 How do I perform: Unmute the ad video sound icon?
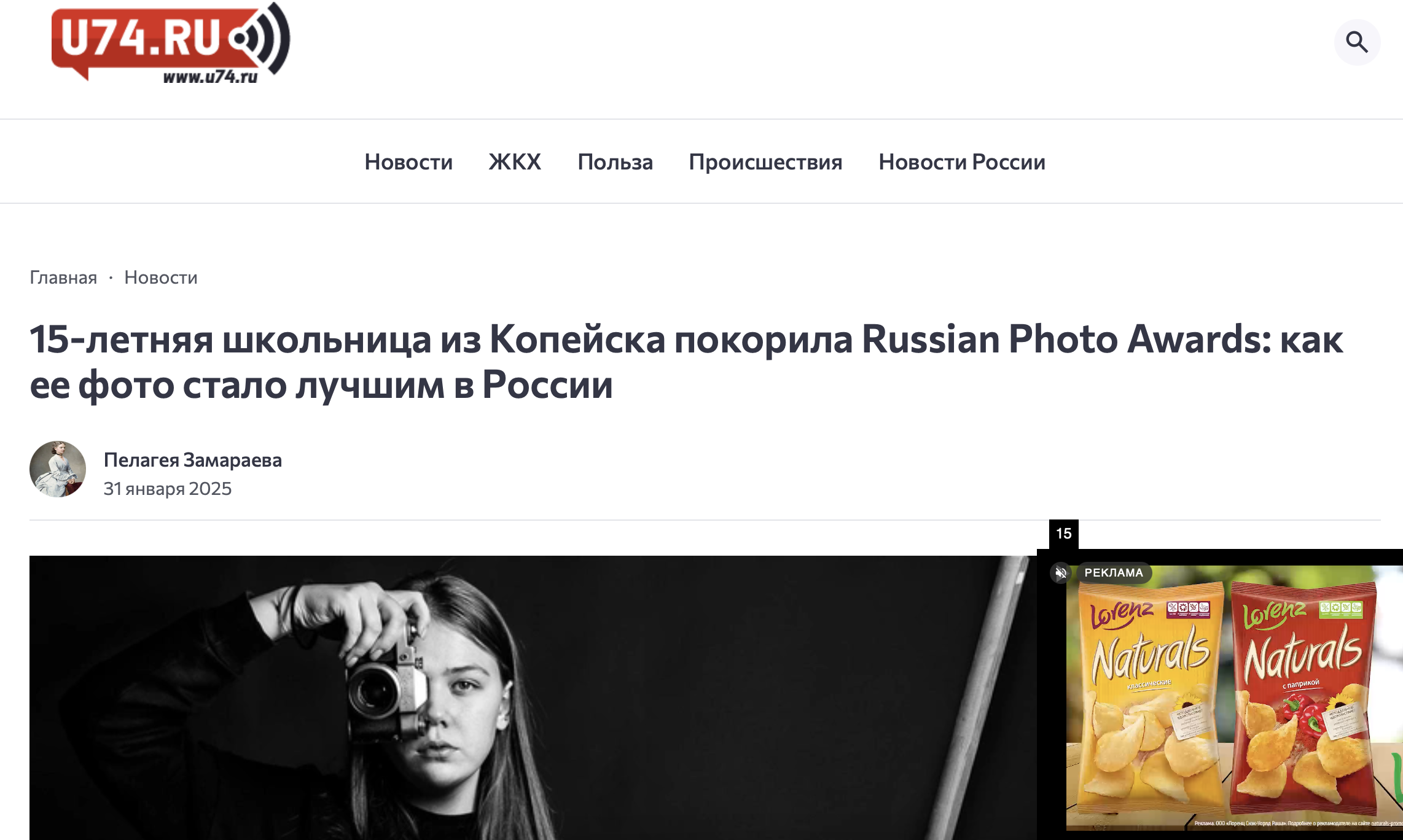pyautogui.click(x=1061, y=573)
